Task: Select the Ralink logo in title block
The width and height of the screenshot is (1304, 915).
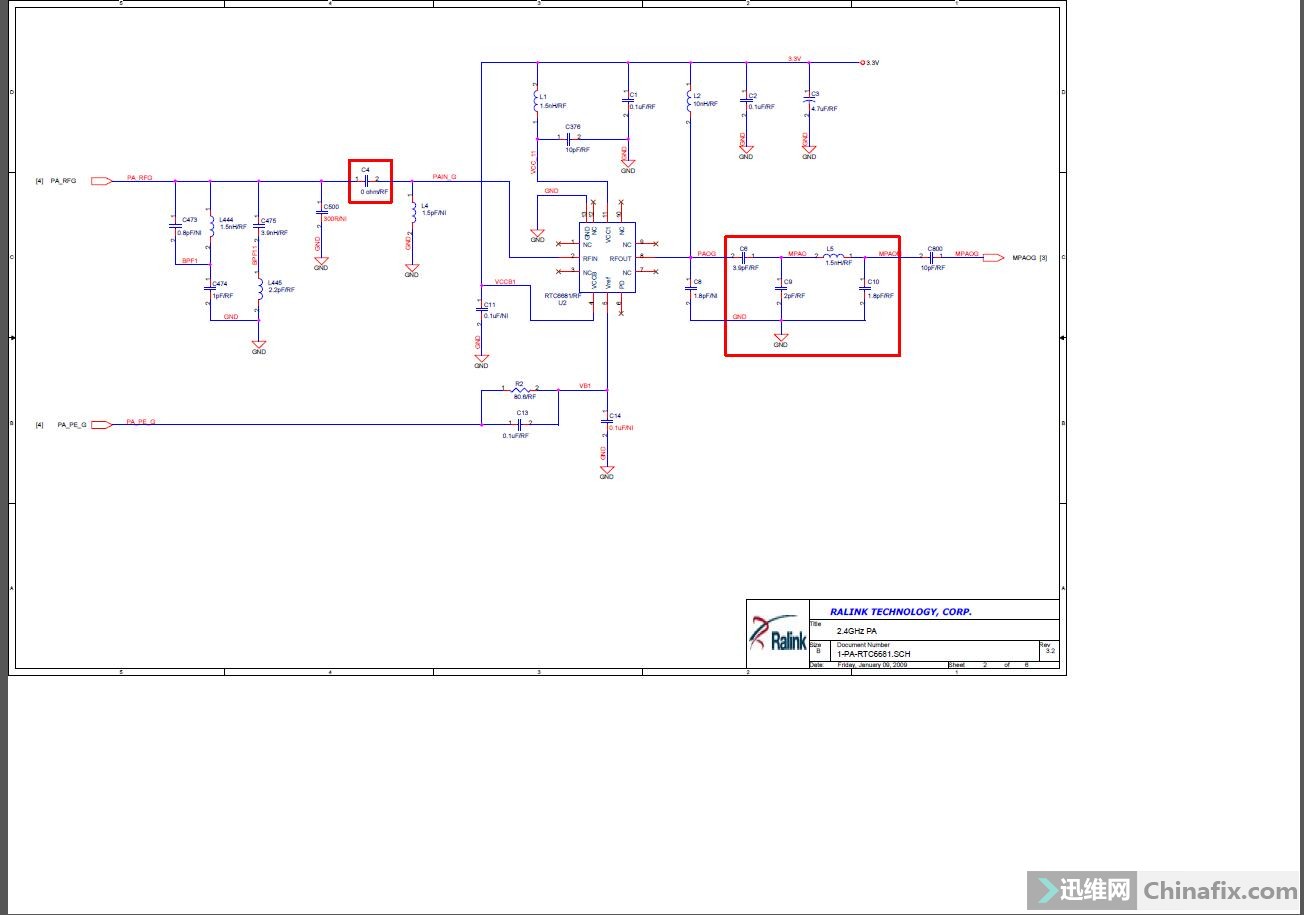Action: pyautogui.click(x=777, y=635)
